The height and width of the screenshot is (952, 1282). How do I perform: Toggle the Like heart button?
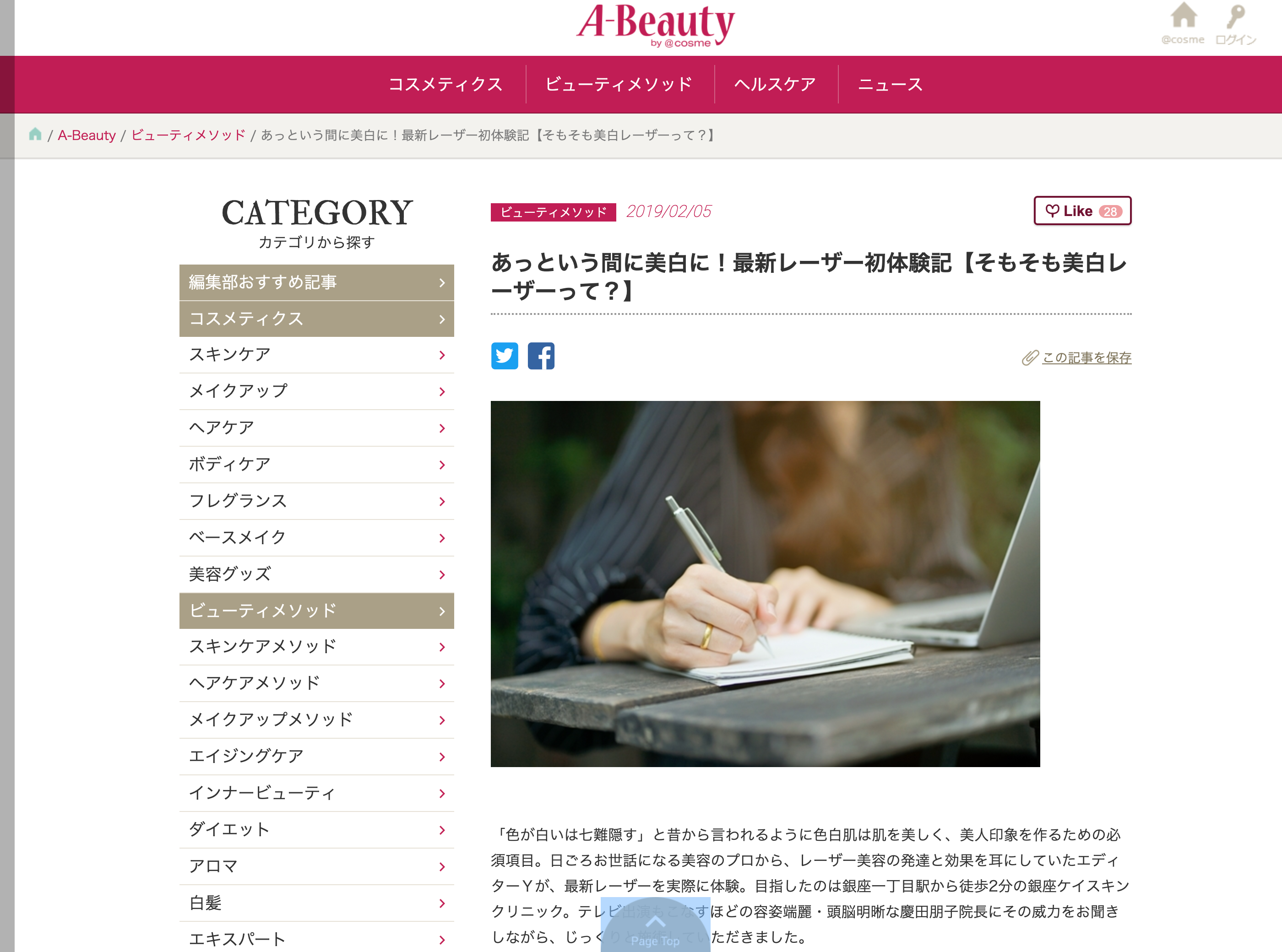click(1082, 211)
